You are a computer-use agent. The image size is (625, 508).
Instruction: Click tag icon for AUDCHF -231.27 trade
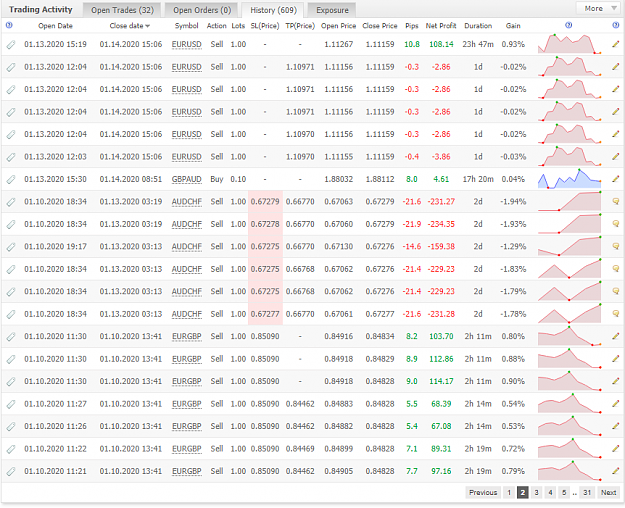pyautogui.click(x=11, y=202)
